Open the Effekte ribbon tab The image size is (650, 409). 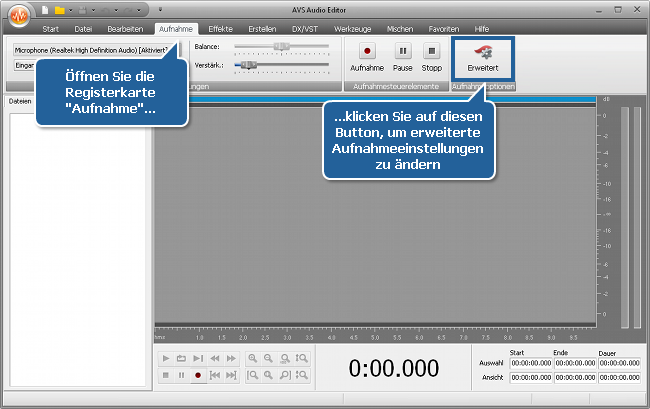[220, 29]
